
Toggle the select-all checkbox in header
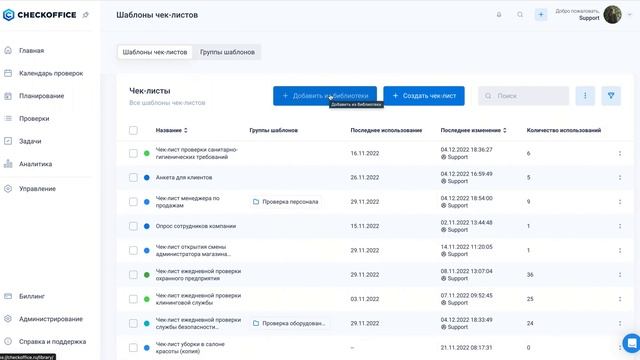click(x=133, y=131)
